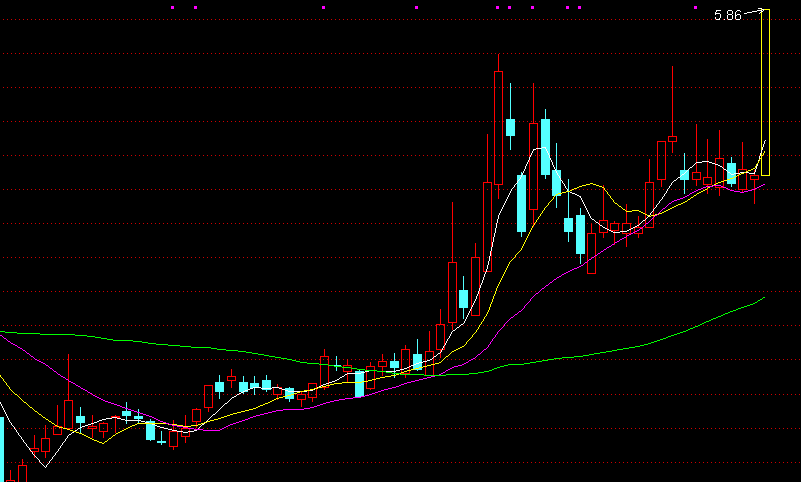Select the final yellow-outlined candlestick
Screen dimensions: 801x482
(x=765, y=92)
